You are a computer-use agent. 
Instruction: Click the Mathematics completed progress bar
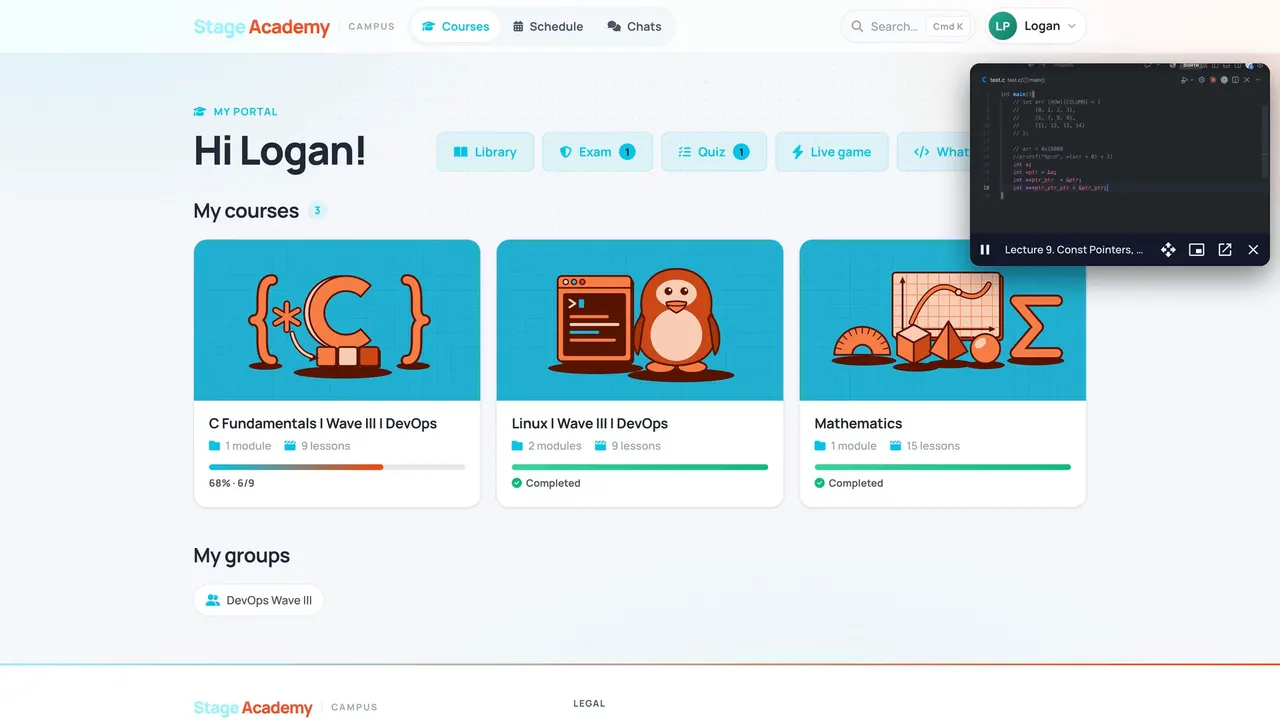point(943,467)
